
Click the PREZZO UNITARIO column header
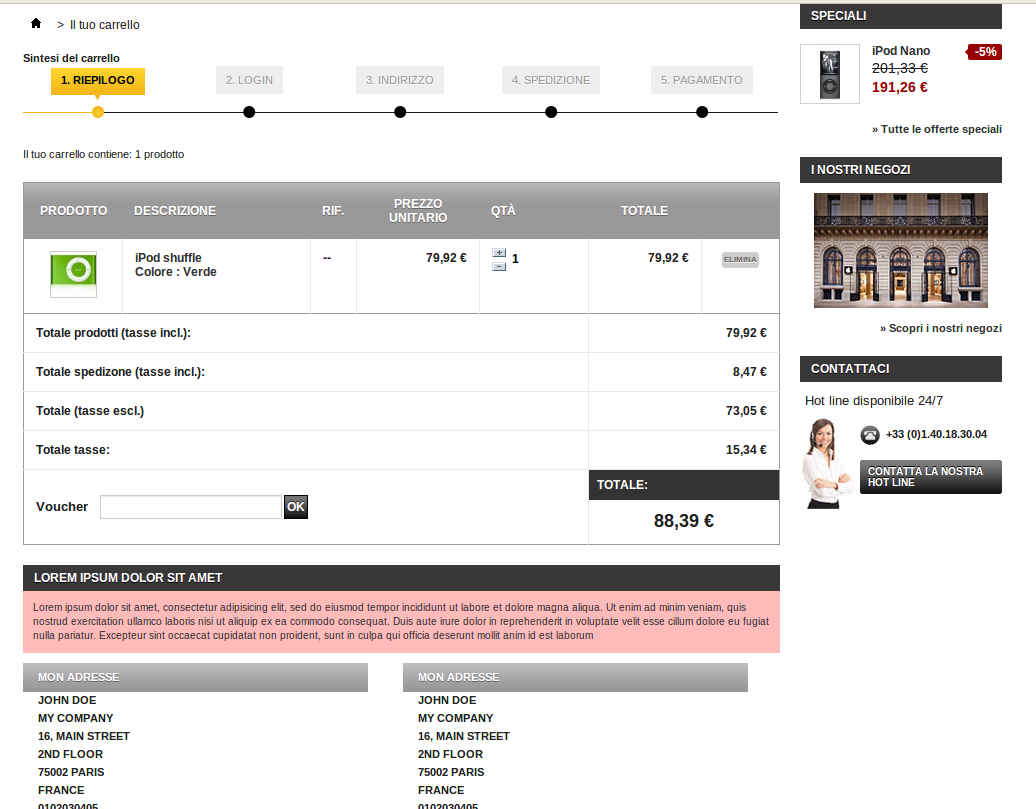coord(418,211)
